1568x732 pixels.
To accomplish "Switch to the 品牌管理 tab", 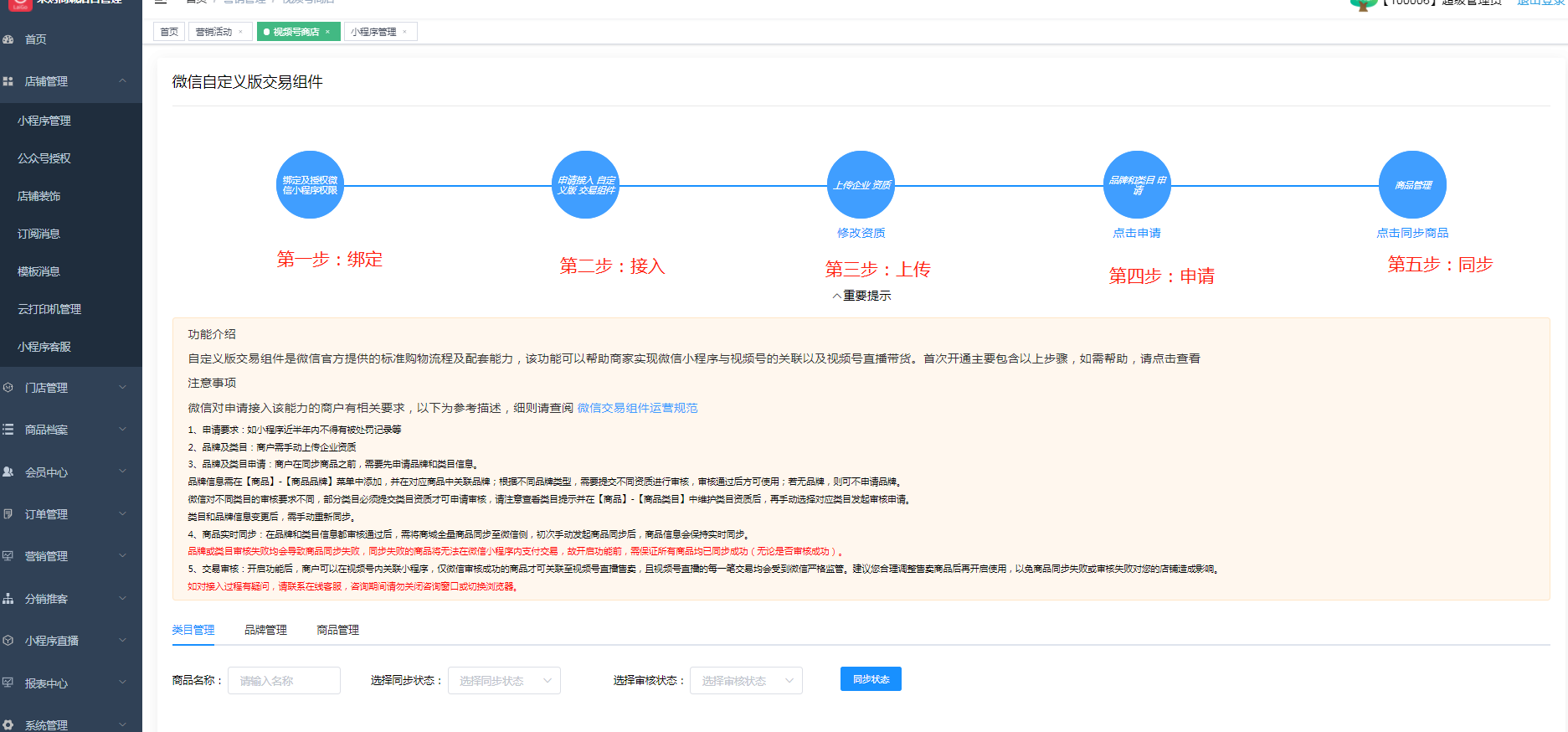I will (x=265, y=630).
